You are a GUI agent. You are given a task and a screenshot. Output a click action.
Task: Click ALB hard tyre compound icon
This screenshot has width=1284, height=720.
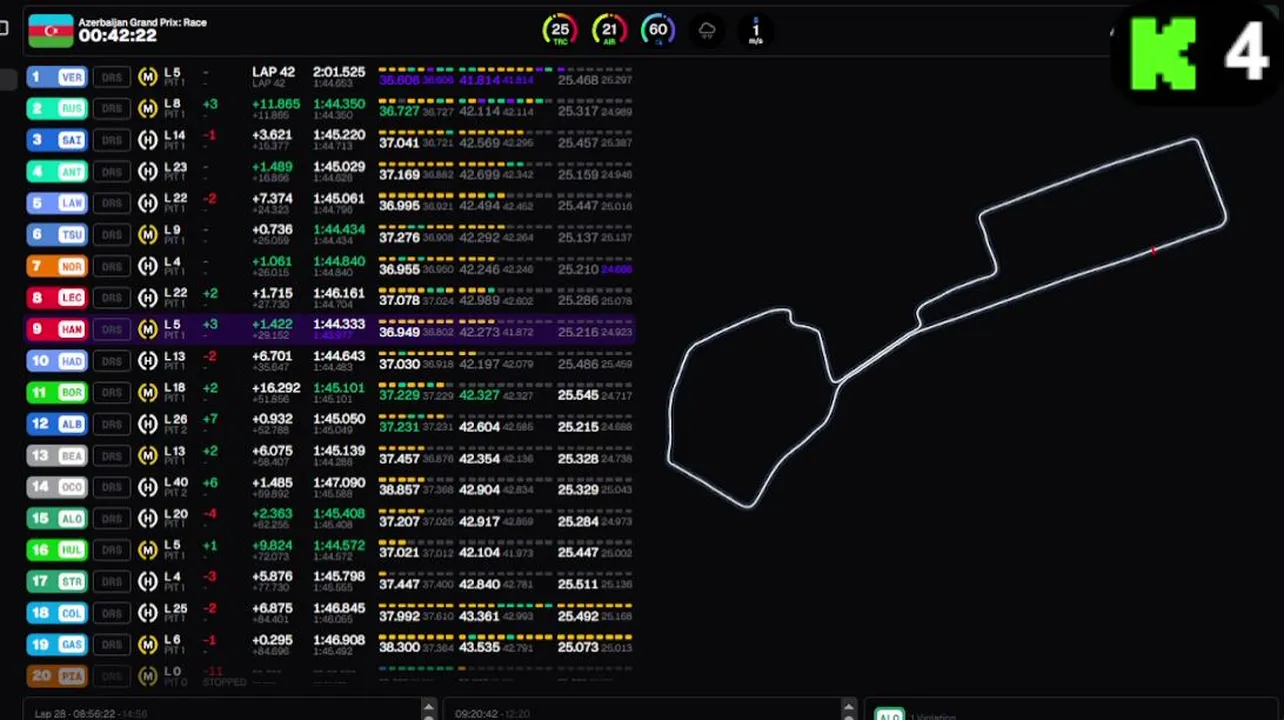(148, 424)
